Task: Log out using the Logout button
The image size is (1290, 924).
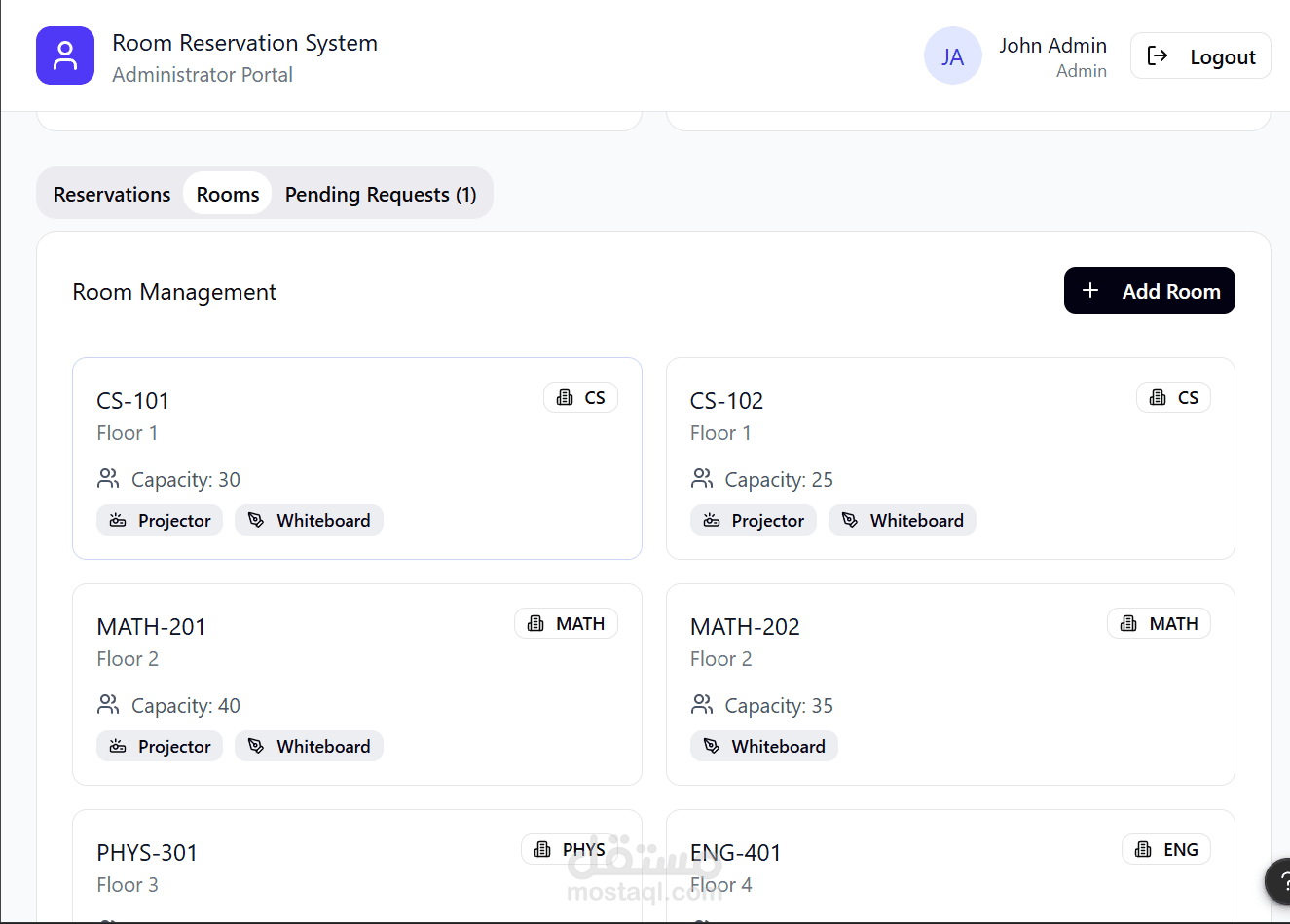Action: tap(1200, 55)
